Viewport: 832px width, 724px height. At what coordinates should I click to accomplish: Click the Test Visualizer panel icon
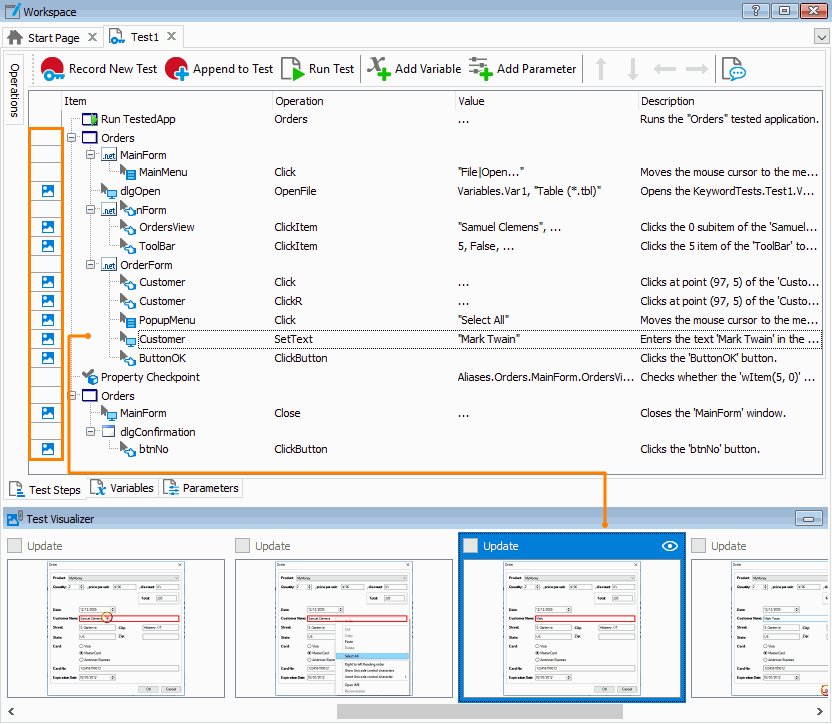pyautogui.click(x=15, y=518)
